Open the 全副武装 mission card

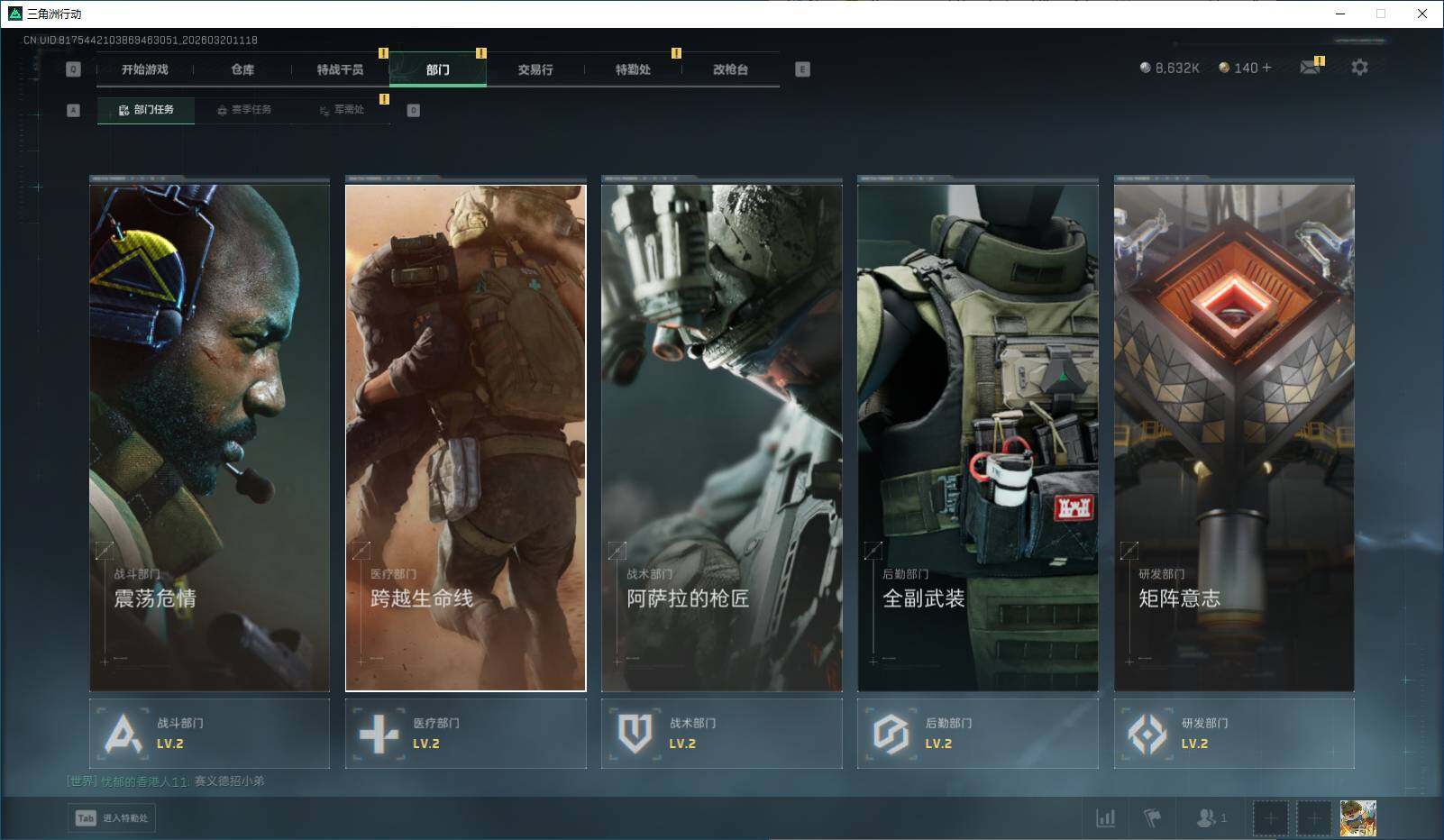click(978, 438)
